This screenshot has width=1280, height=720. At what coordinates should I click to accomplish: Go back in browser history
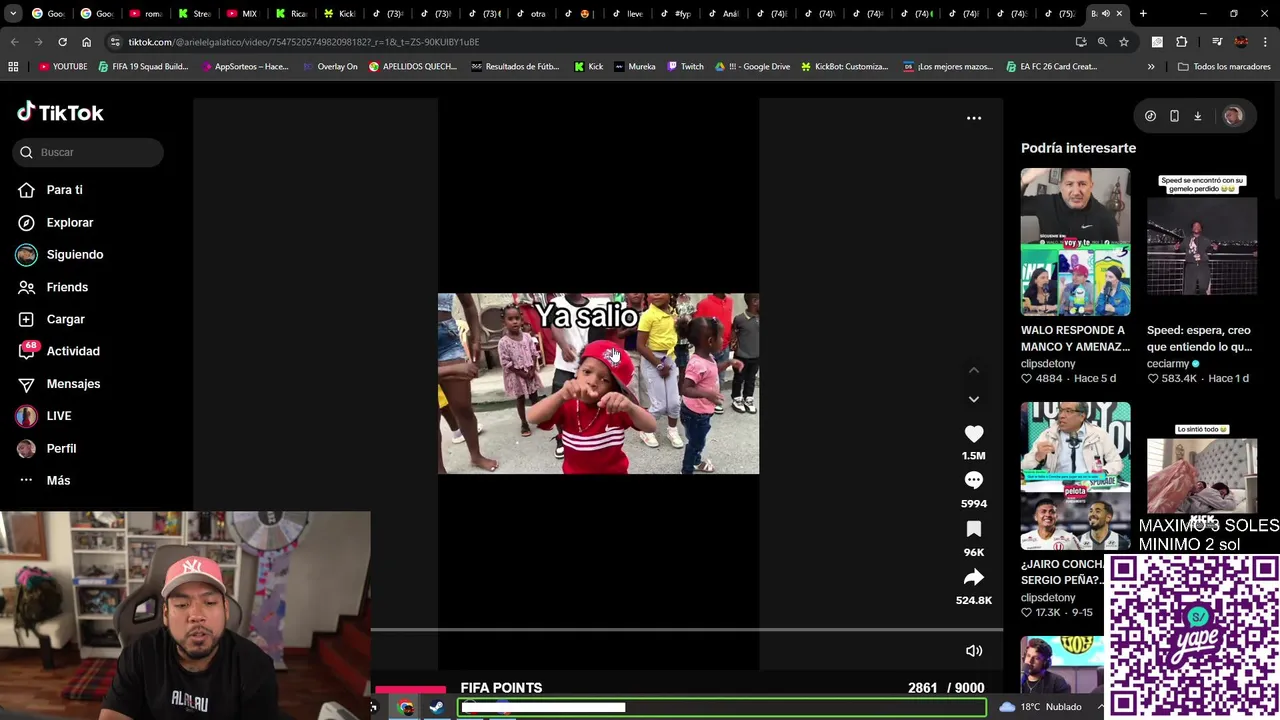14,42
